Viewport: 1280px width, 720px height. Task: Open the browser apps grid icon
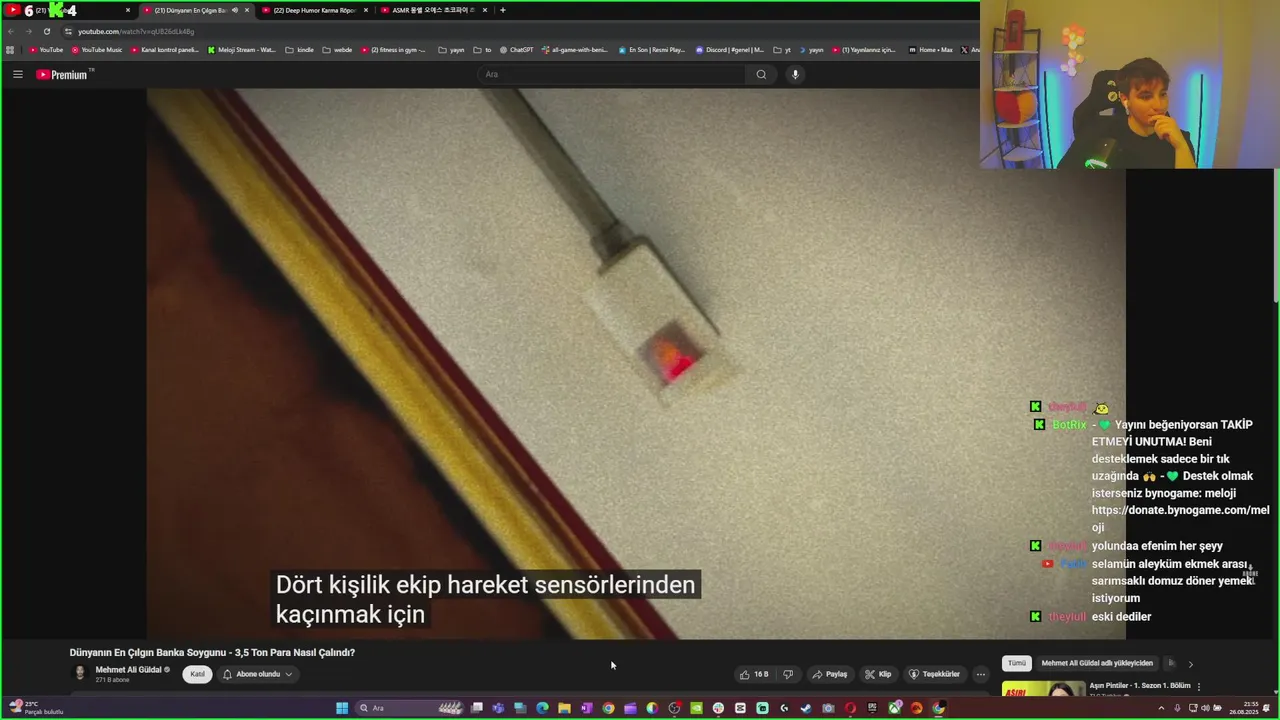(10, 49)
